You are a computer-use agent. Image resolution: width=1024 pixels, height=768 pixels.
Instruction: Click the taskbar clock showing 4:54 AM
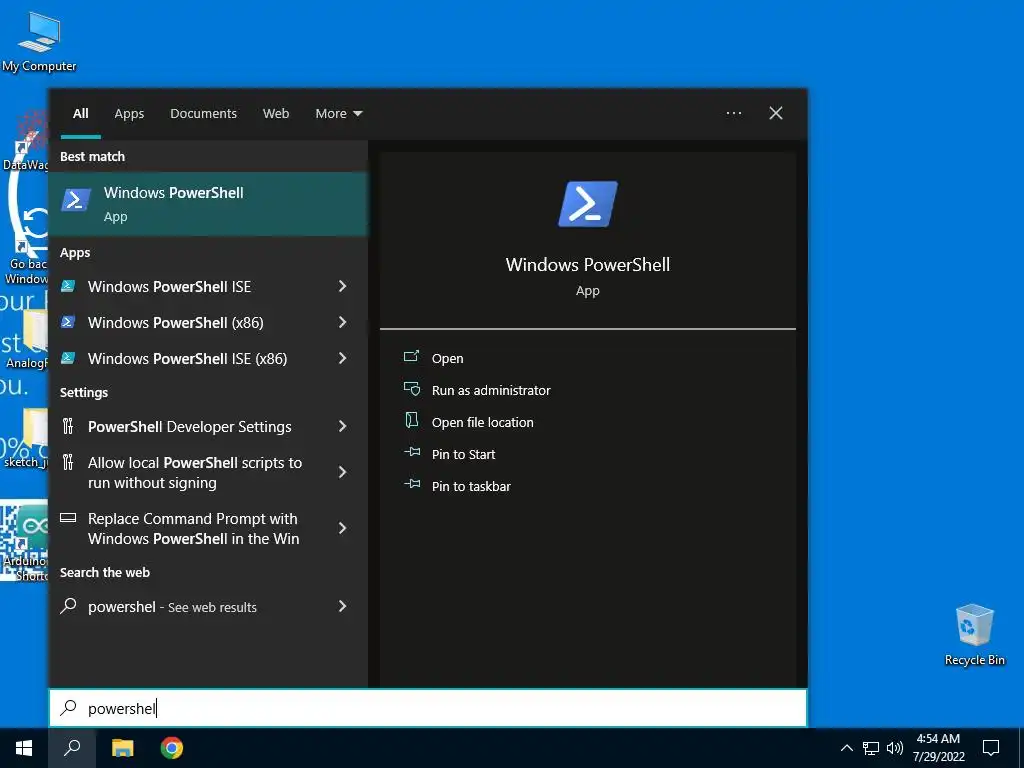938,748
